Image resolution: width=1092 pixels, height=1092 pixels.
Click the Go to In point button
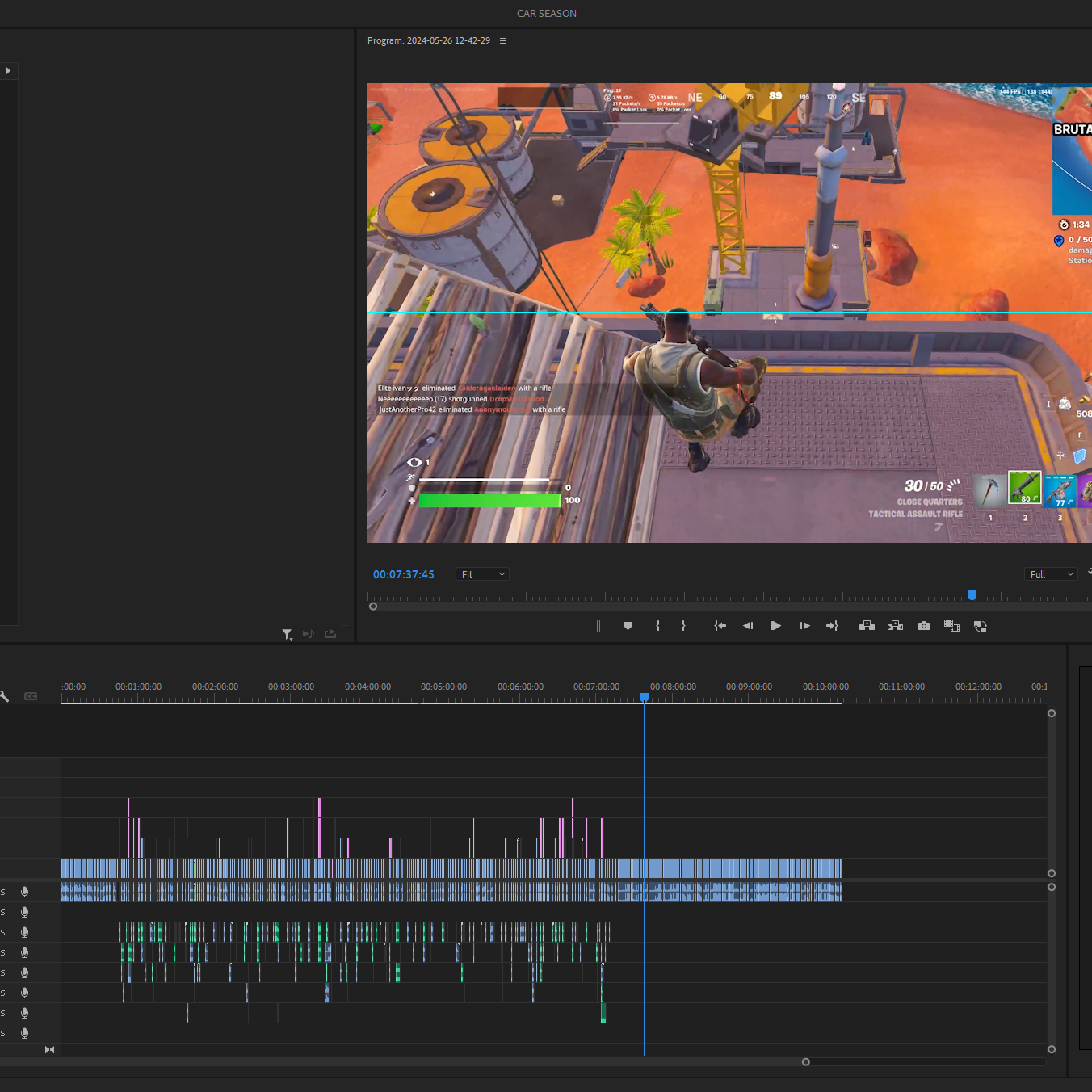[720, 626]
